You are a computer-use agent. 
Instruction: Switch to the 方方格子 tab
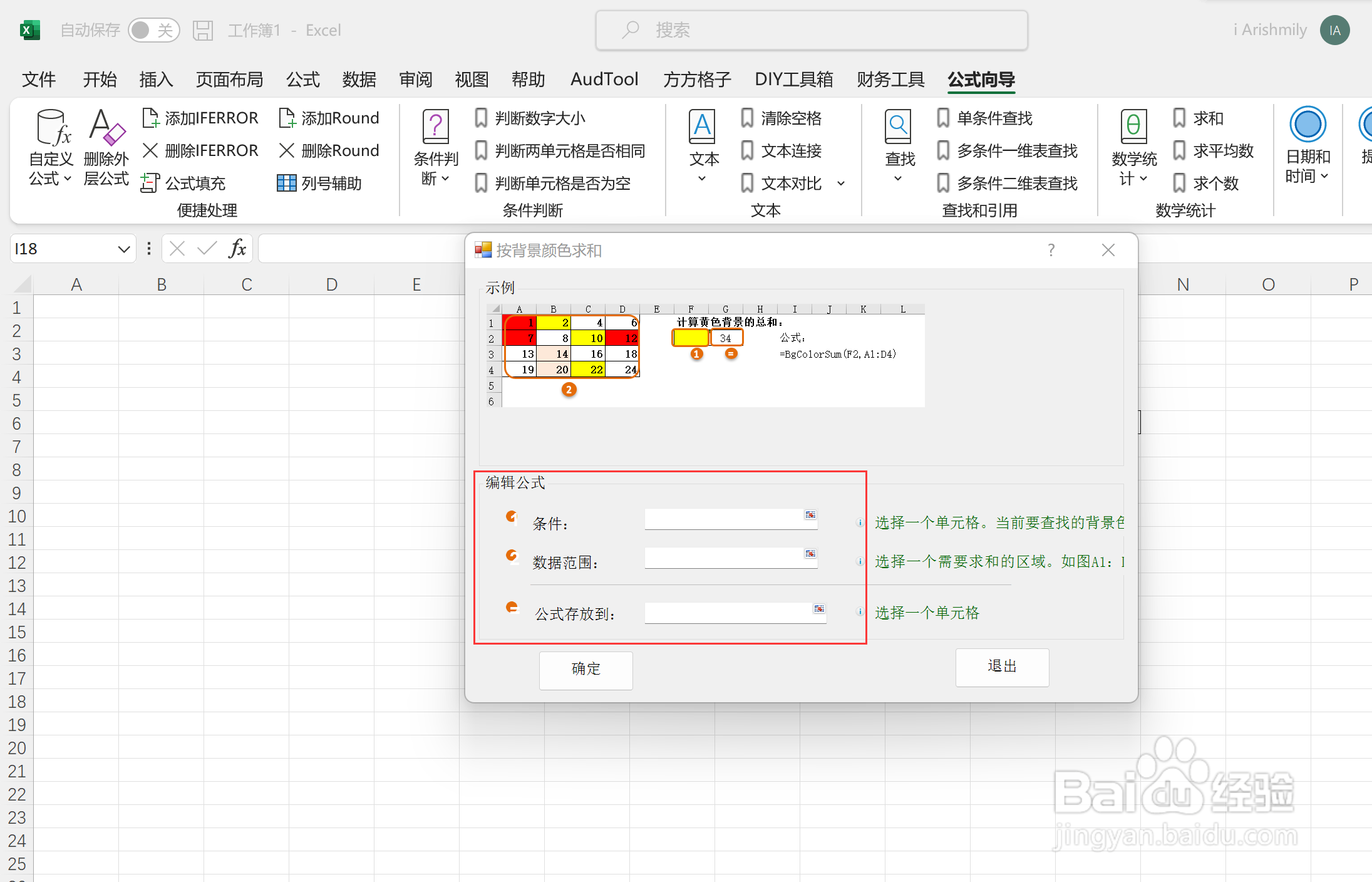(x=696, y=80)
